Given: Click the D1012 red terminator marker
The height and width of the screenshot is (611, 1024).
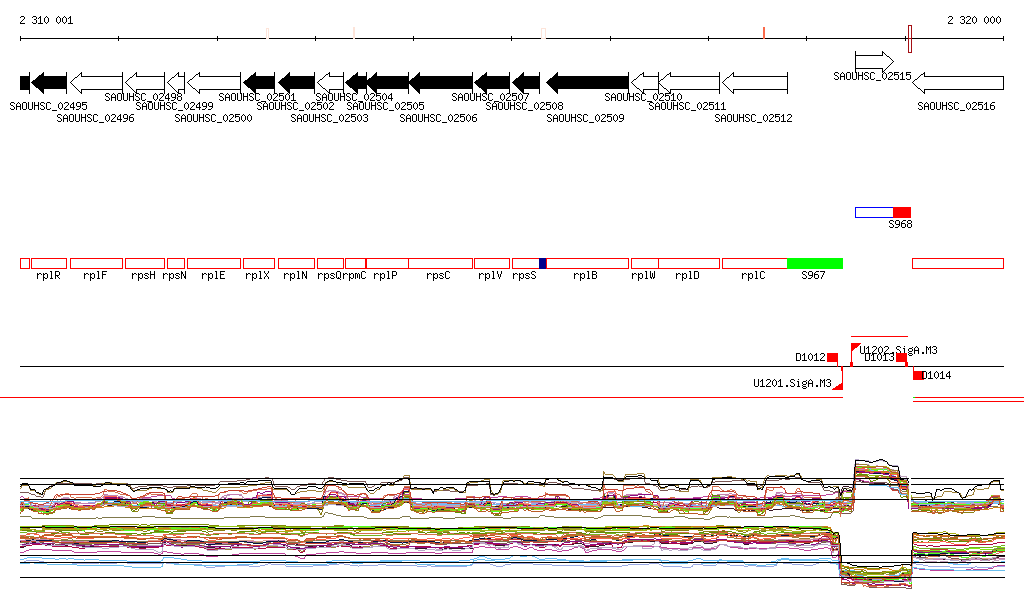Looking at the screenshot, I should click(x=832, y=357).
